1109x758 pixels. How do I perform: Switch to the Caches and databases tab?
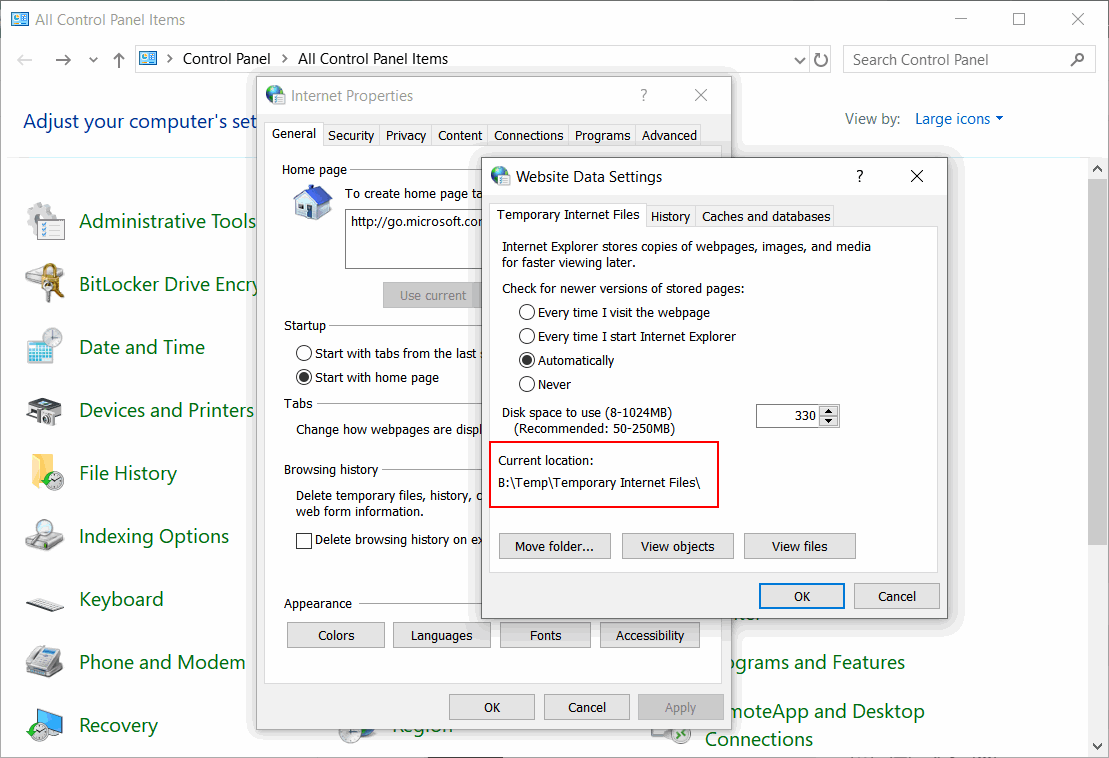coord(766,216)
